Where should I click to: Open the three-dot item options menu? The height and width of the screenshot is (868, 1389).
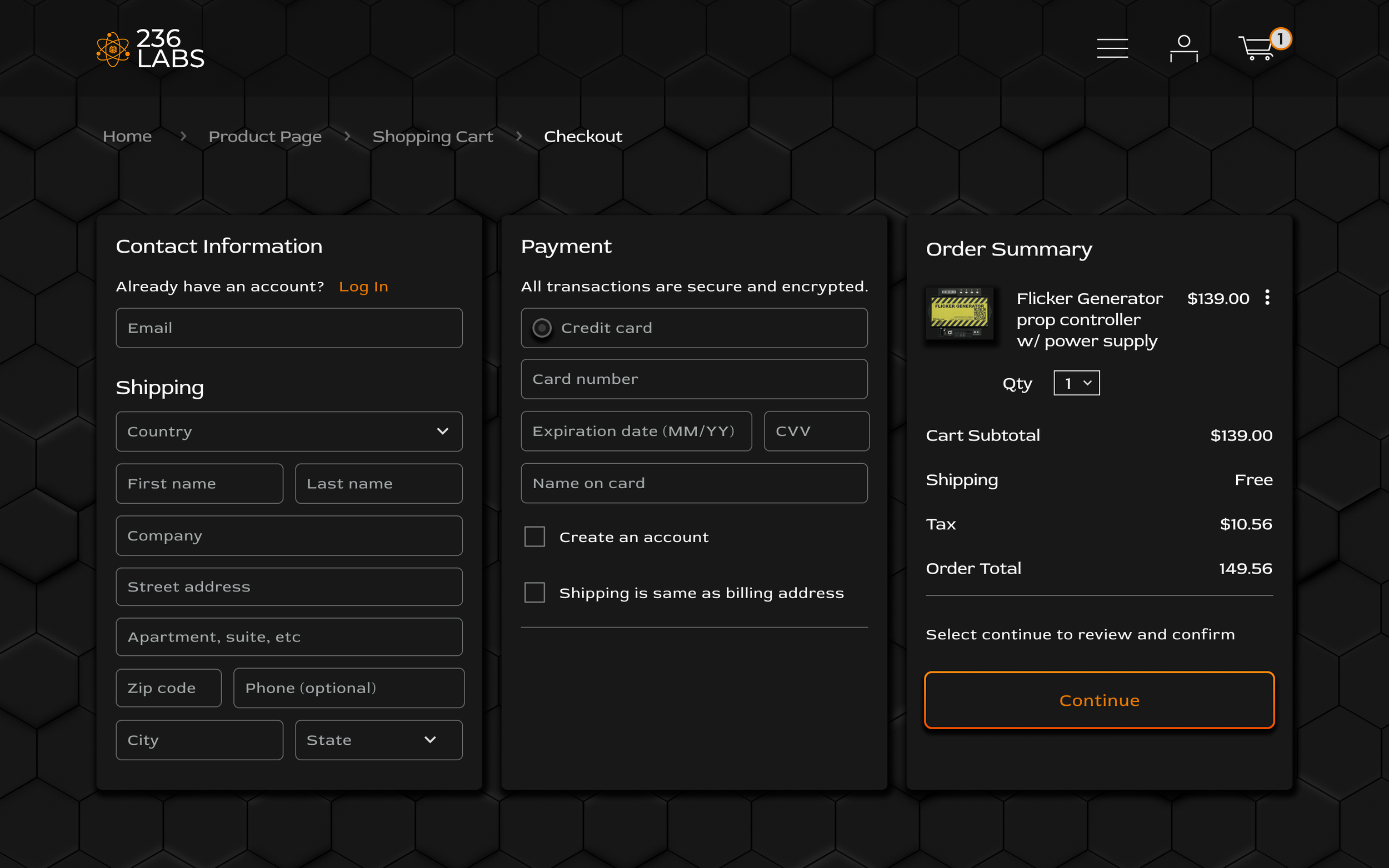pos(1267,297)
